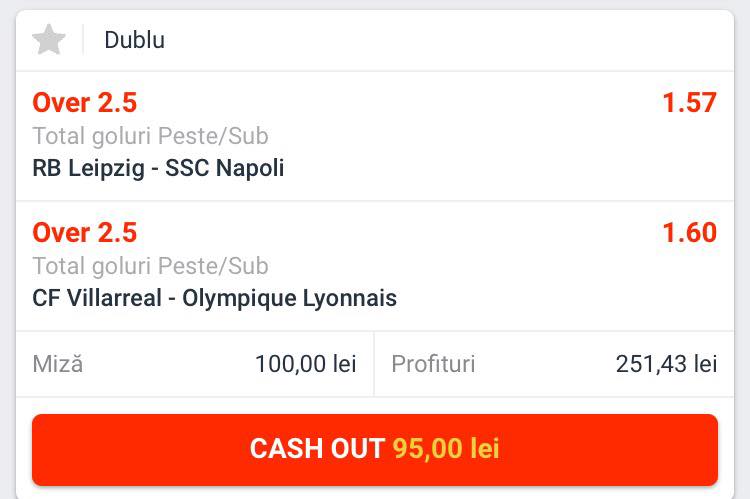Click Total goluri Peste/Sub under Leipzig bet
This screenshot has width=750, height=499.
[150, 136]
